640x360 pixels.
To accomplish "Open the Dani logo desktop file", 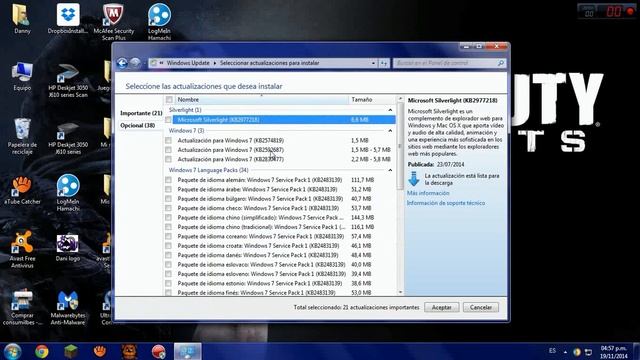I will click(68, 247).
